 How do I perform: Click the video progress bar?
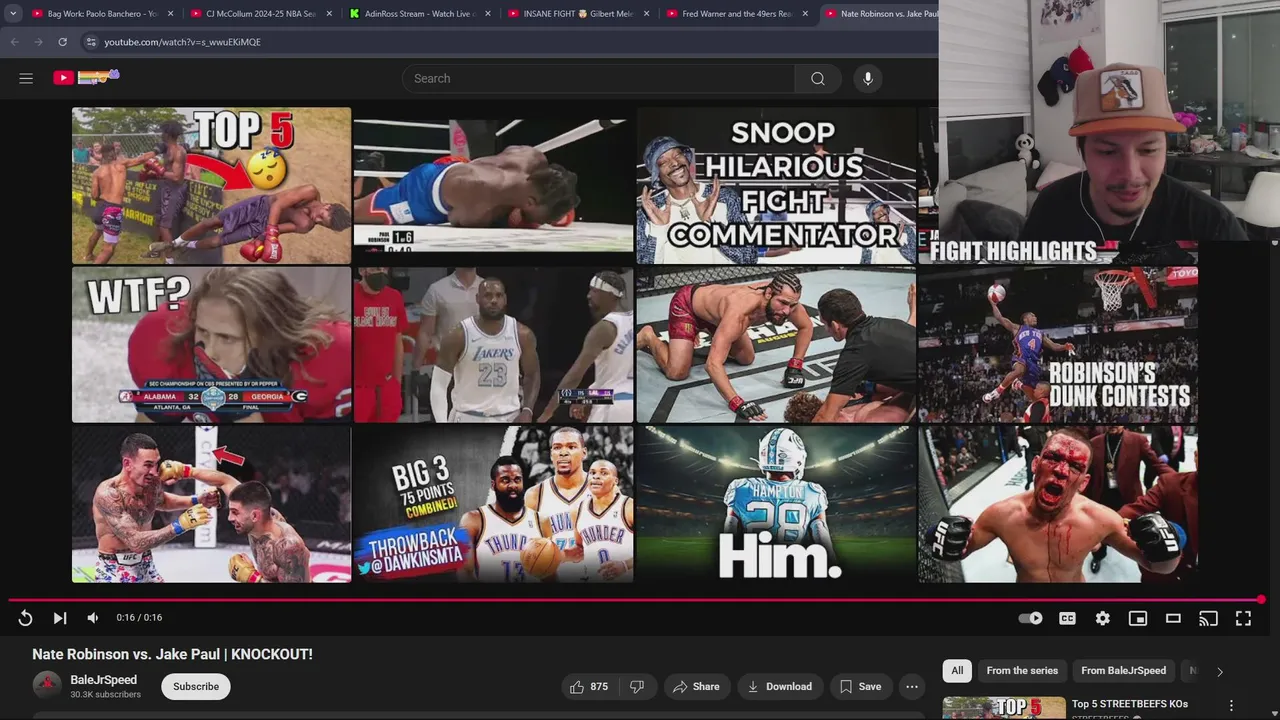point(635,600)
